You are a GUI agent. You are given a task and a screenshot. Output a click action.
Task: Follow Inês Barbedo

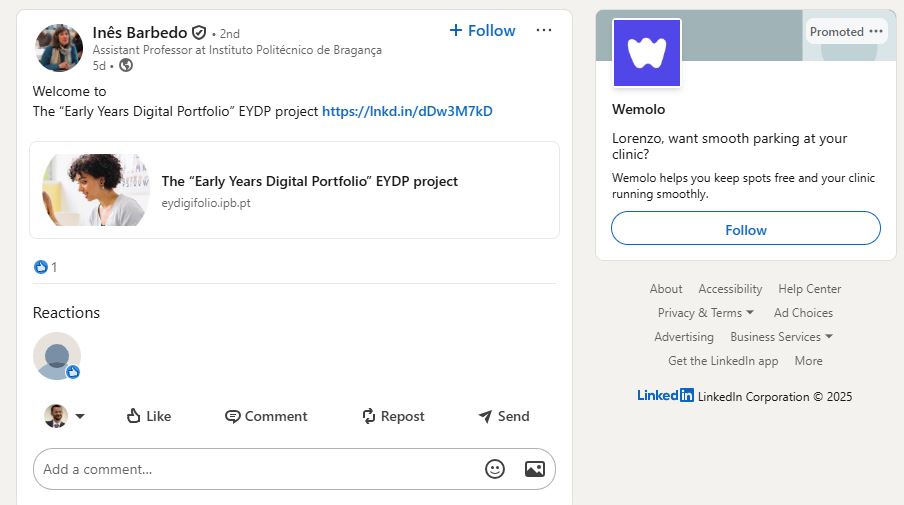[x=482, y=31]
